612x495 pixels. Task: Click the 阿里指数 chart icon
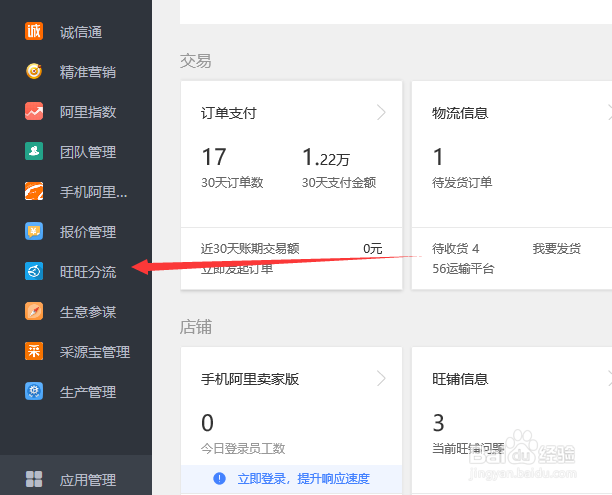[x=34, y=111]
